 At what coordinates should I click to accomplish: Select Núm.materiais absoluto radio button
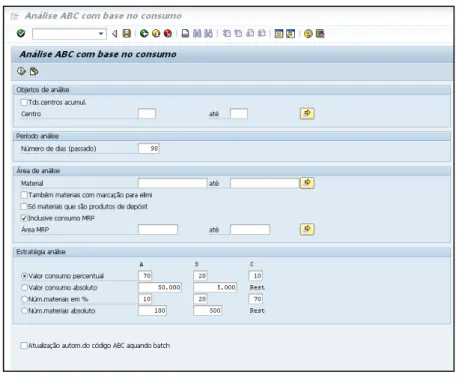click(x=24, y=311)
